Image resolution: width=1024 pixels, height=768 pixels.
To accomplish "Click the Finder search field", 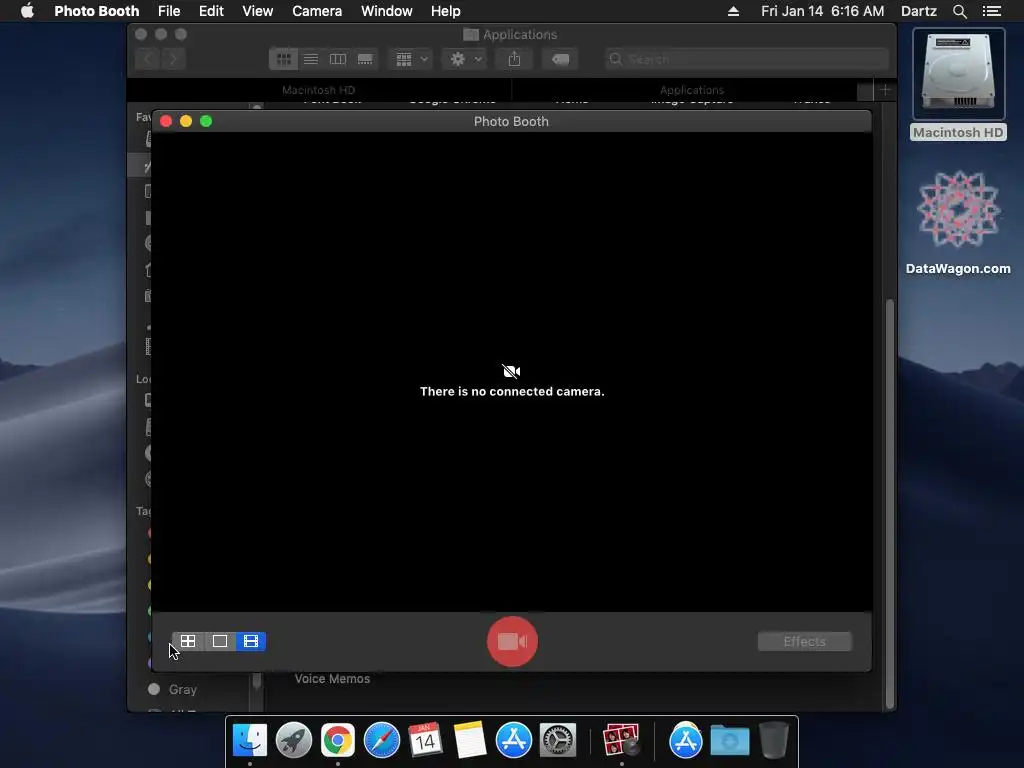I will pyautogui.click(x=746, y=59).
